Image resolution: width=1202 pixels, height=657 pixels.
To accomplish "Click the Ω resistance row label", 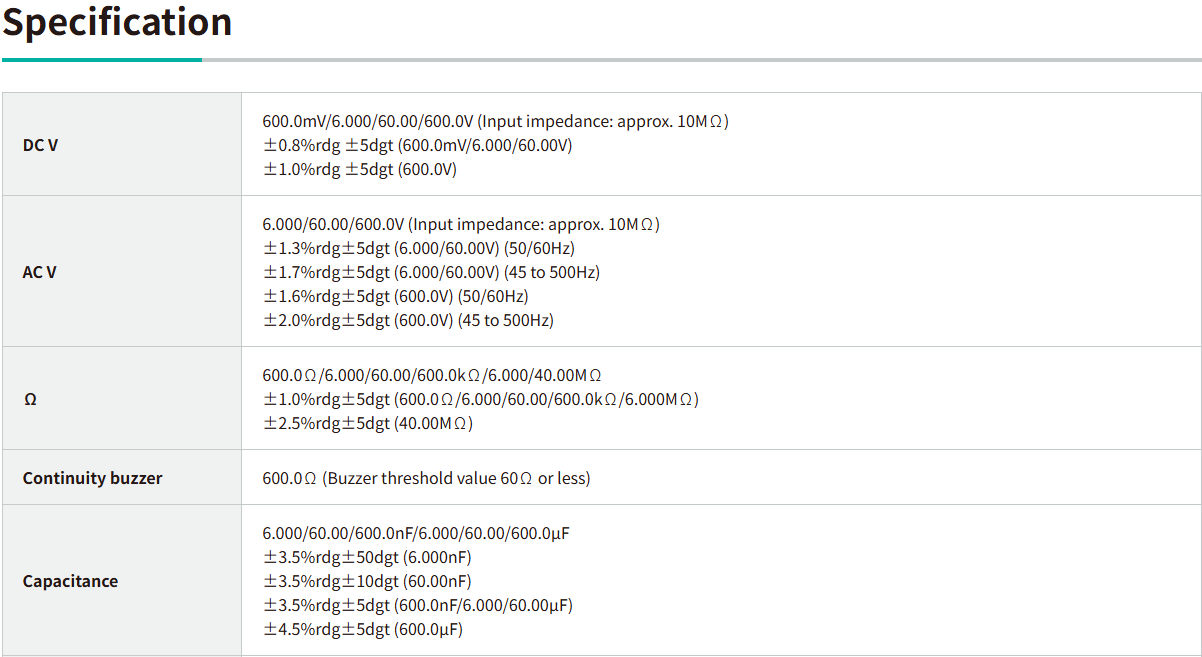I will (x=30, y=399).
